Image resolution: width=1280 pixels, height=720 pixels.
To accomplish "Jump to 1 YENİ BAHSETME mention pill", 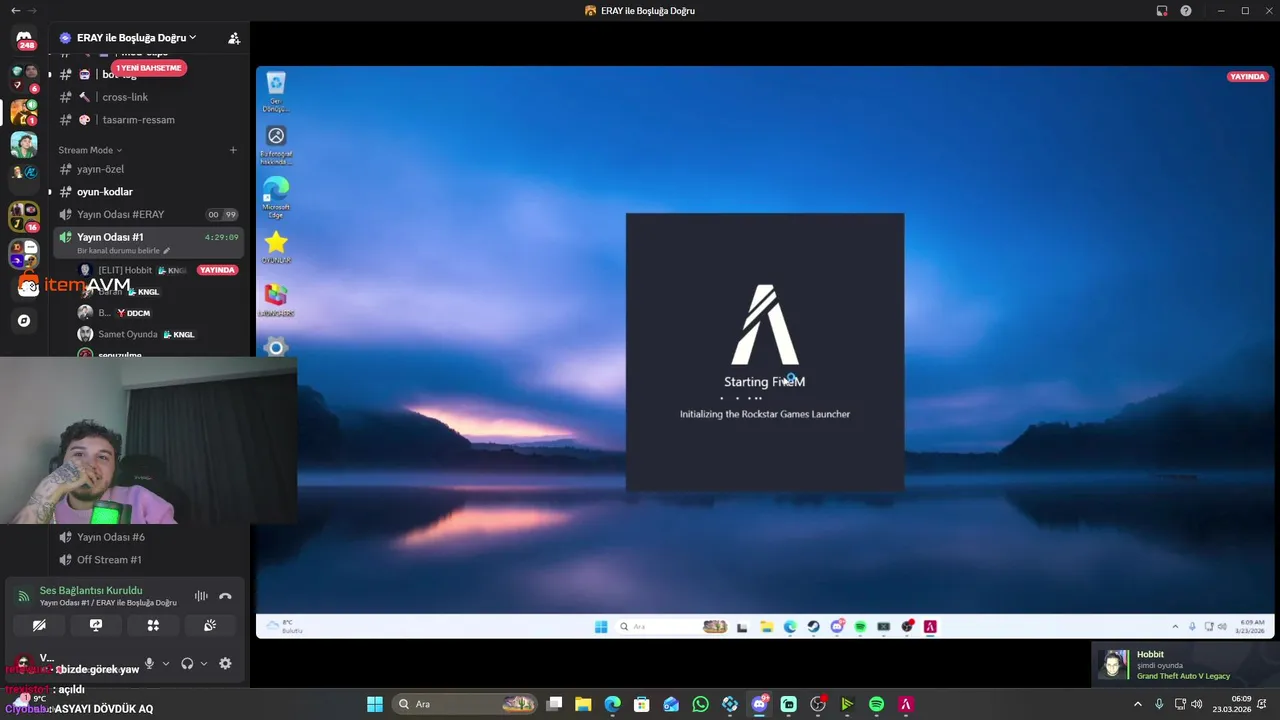I will pos(149,68).
